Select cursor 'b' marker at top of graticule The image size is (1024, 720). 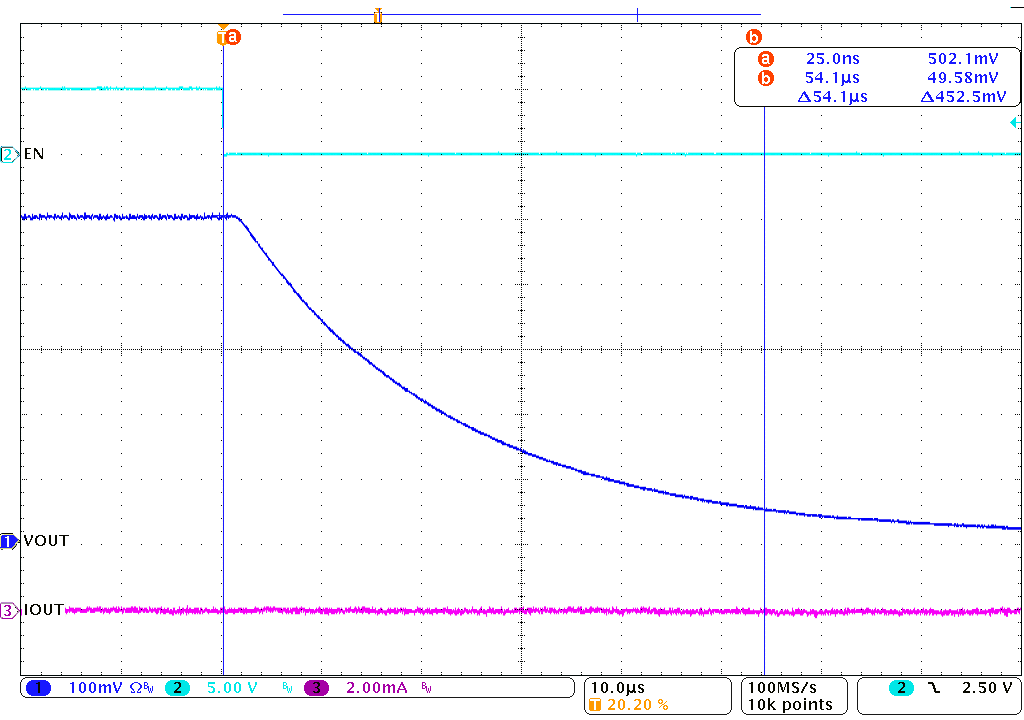pyautogui.click(x=754, y=37)
